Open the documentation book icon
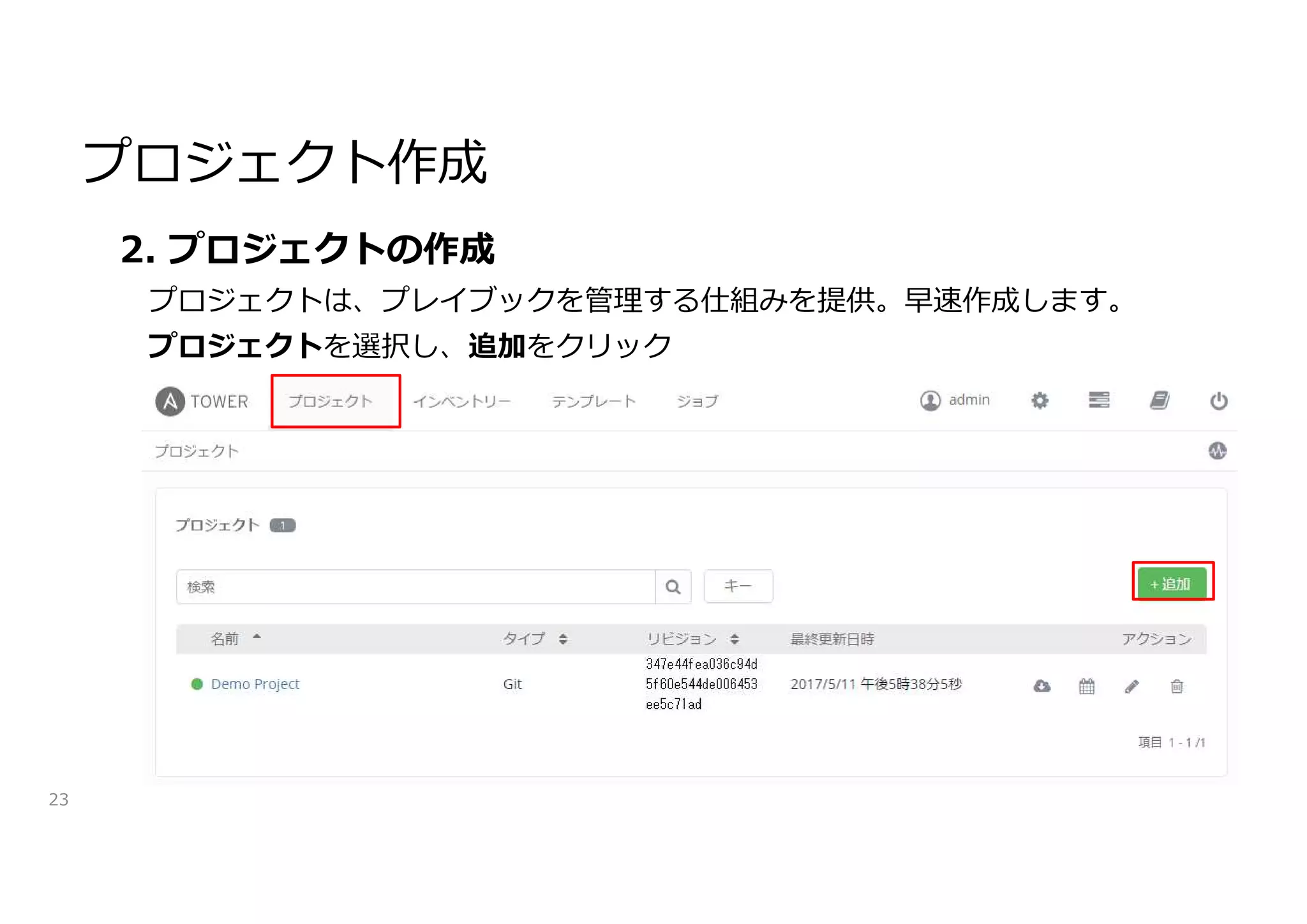Screen dimensions: 1307x924 (1159, 400)
